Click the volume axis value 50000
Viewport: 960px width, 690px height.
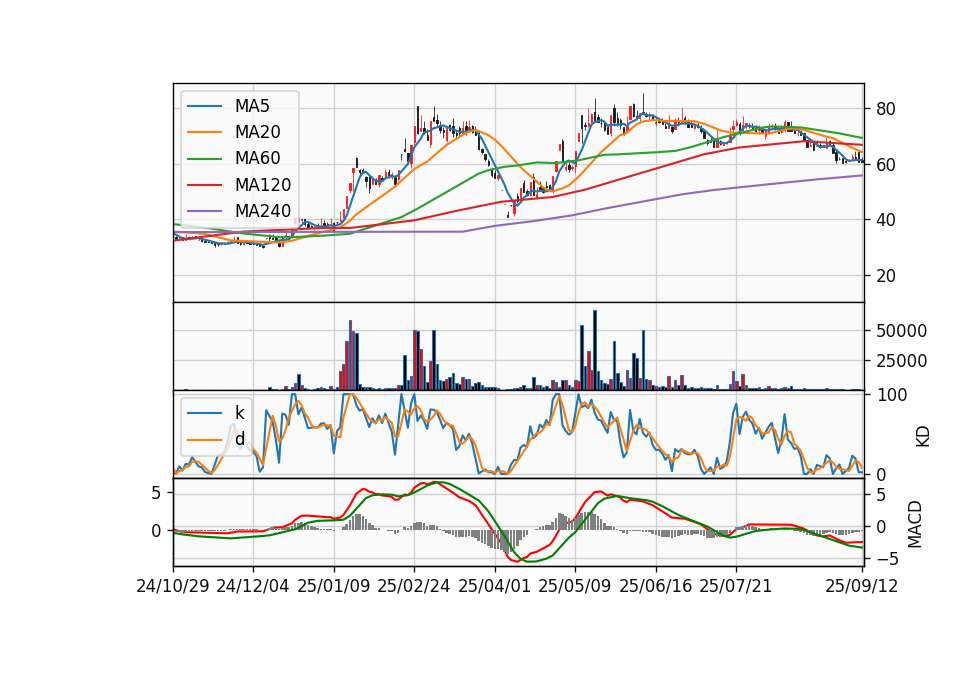[x=901, y=331]
